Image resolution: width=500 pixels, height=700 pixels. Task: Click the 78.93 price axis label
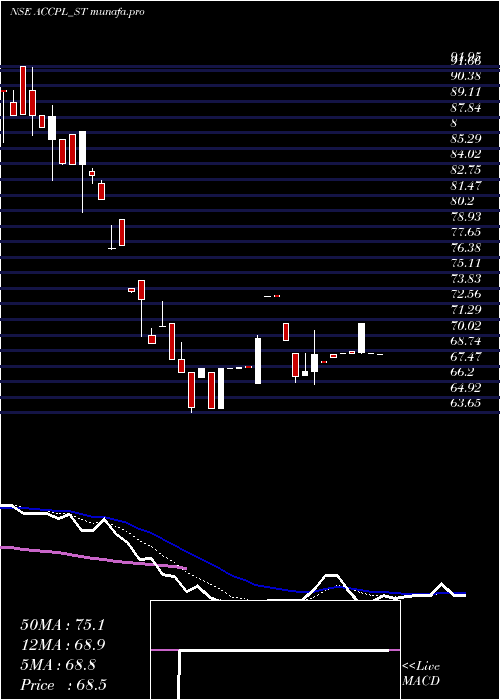pos(466,217)
